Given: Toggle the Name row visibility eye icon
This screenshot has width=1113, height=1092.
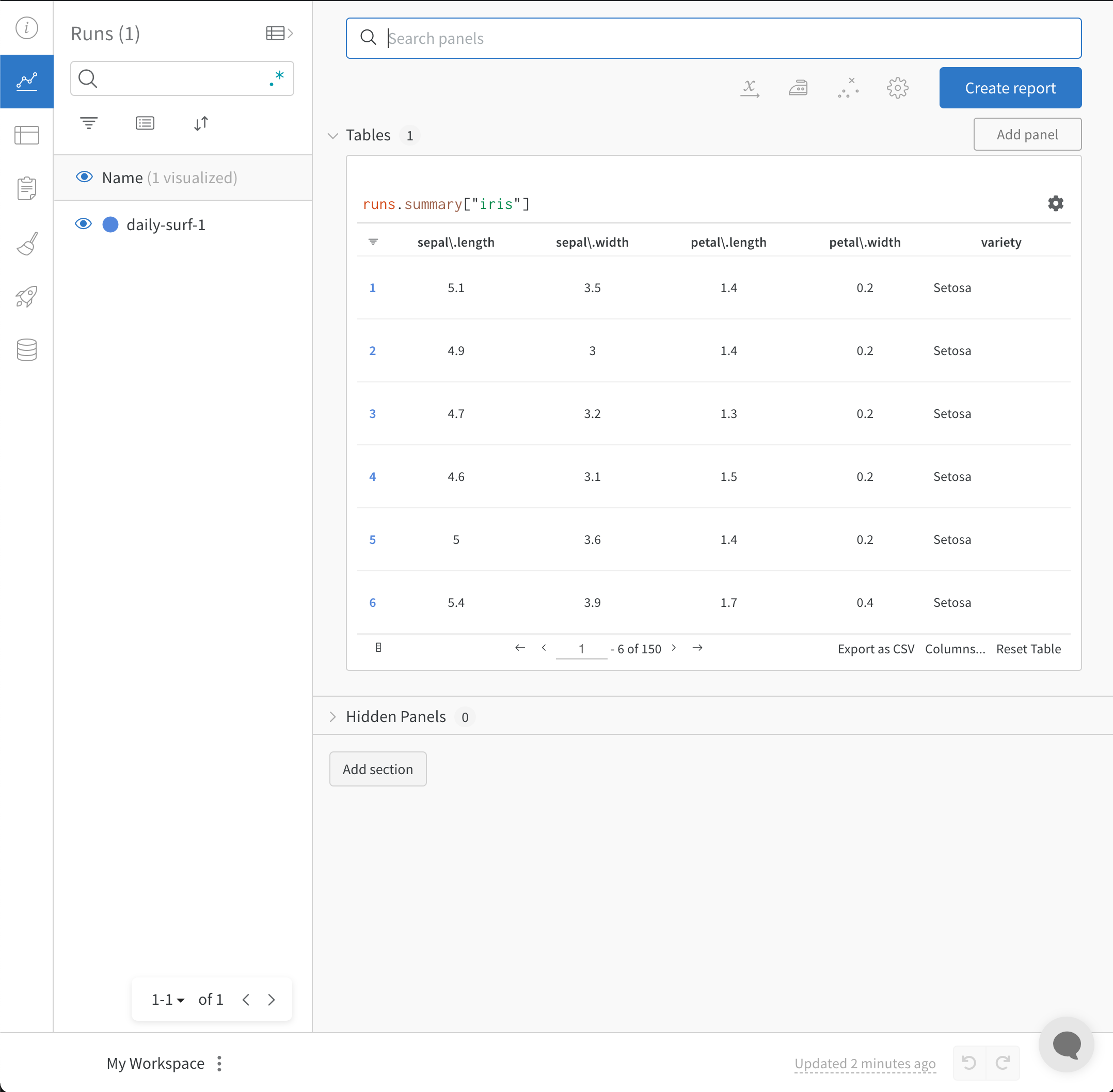Looking at the screenshot, I should coord(82,177).
